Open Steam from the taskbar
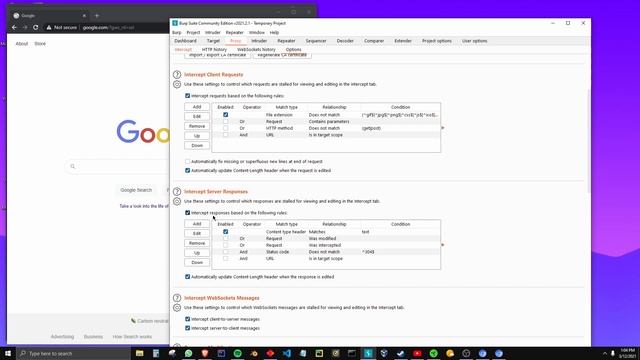This screenshot has width=640, height=360. 401,353
